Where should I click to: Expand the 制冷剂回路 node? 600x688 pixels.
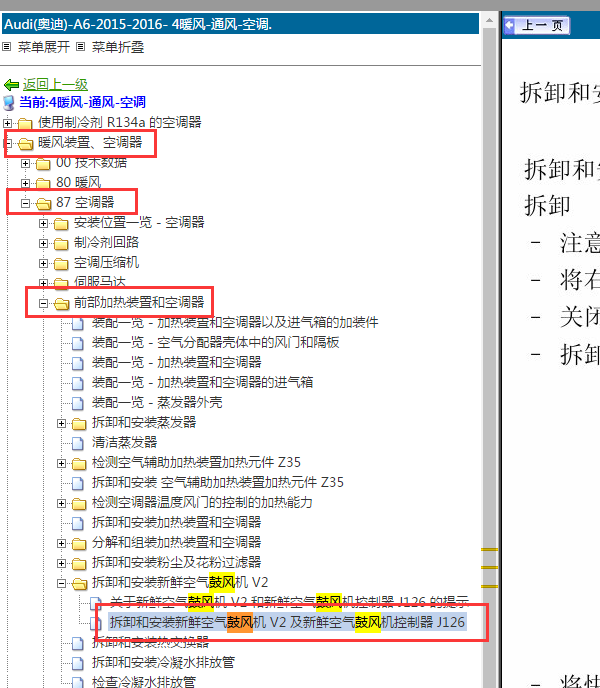(x=43, y=243)
